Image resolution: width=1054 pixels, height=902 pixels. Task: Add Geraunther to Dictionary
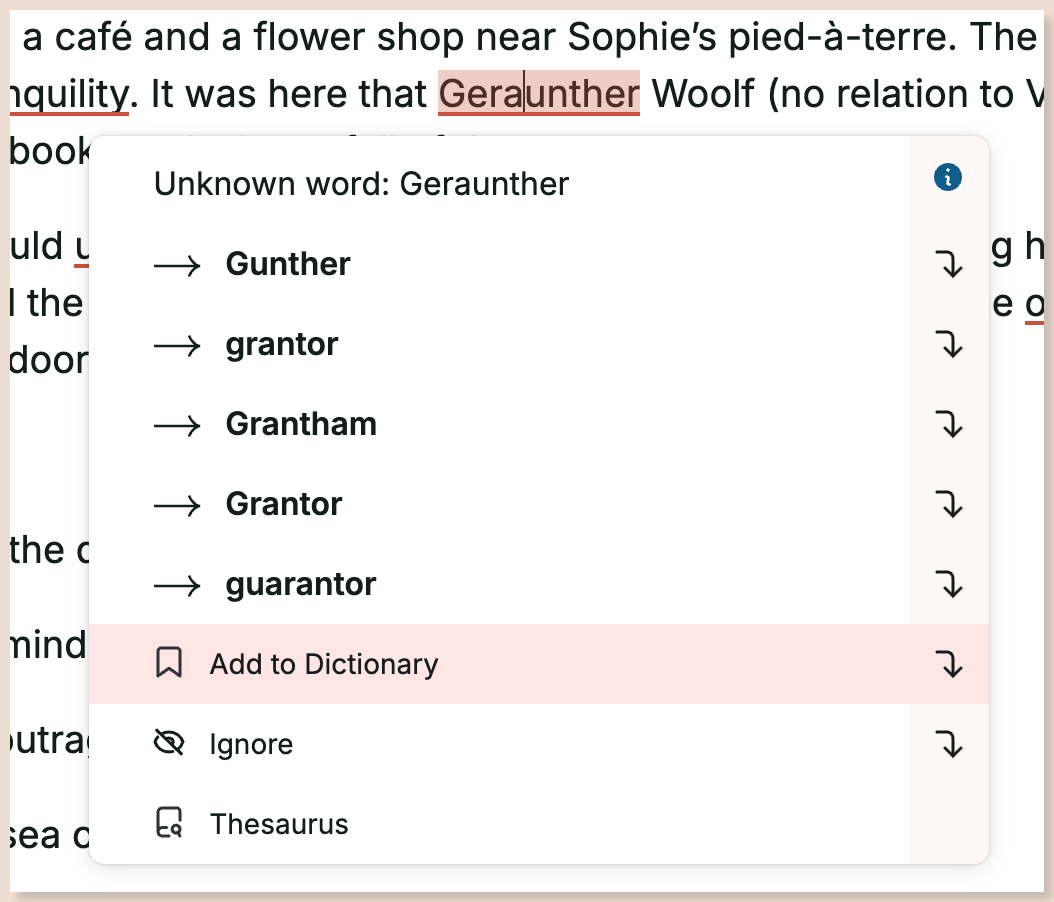324,664
